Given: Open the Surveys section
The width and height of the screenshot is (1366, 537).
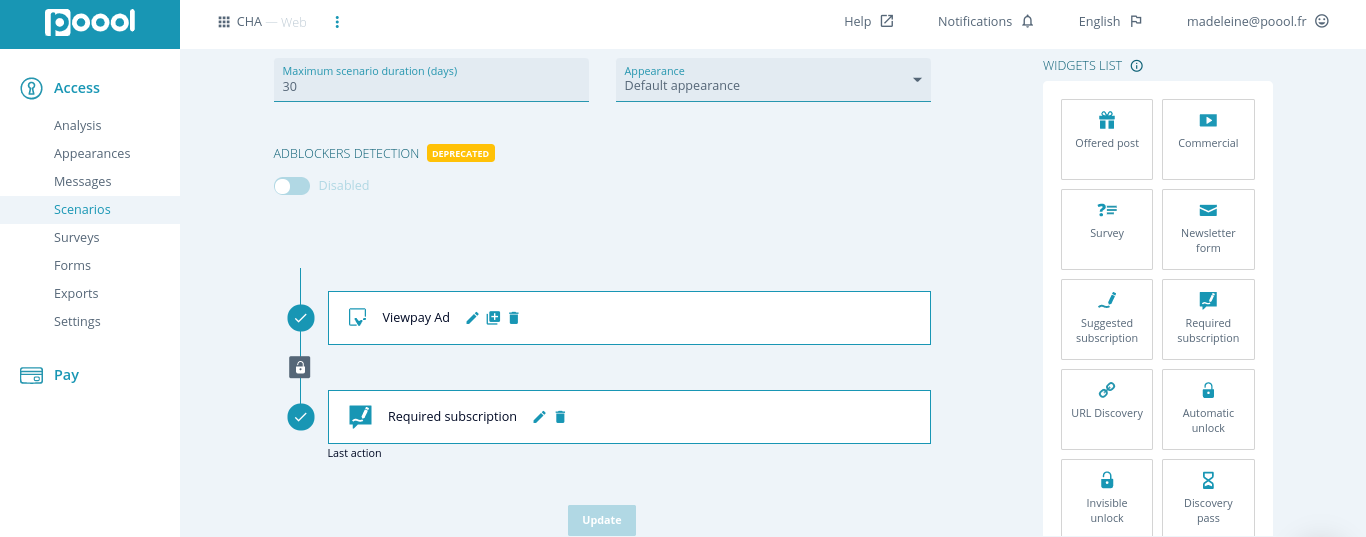Looking at the screenshot, I should tap(77, 238).
